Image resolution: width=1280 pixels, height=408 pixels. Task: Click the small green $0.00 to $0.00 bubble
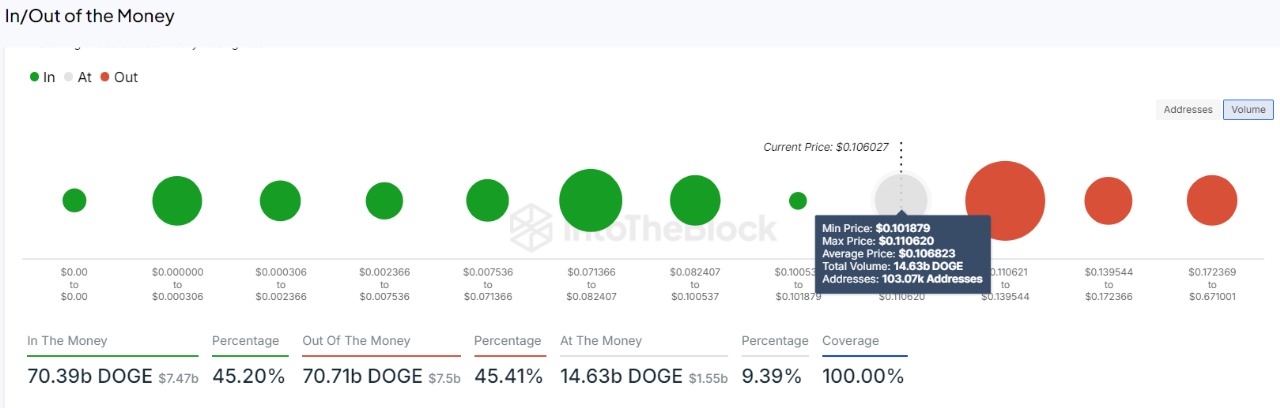tap(74, 200)
